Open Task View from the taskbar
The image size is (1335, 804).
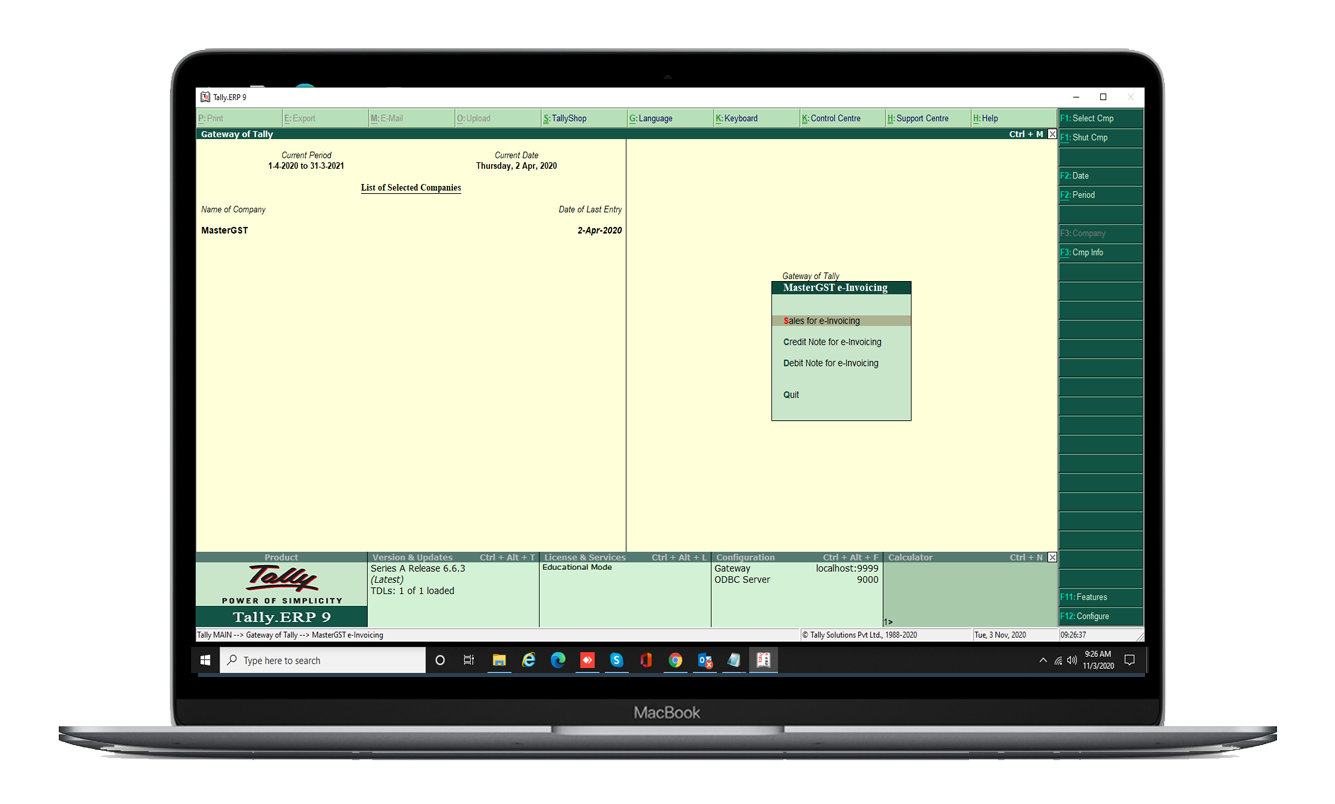(x=469, y=660)
